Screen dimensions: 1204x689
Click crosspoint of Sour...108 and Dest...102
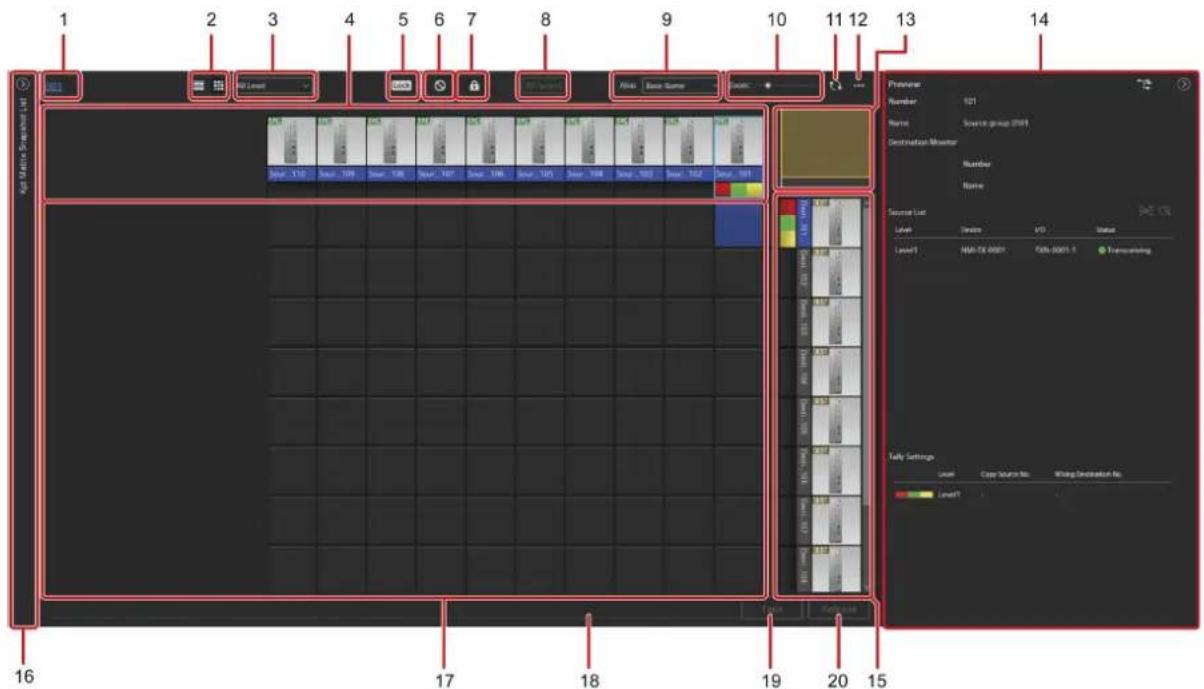click(x=391, y=273)
